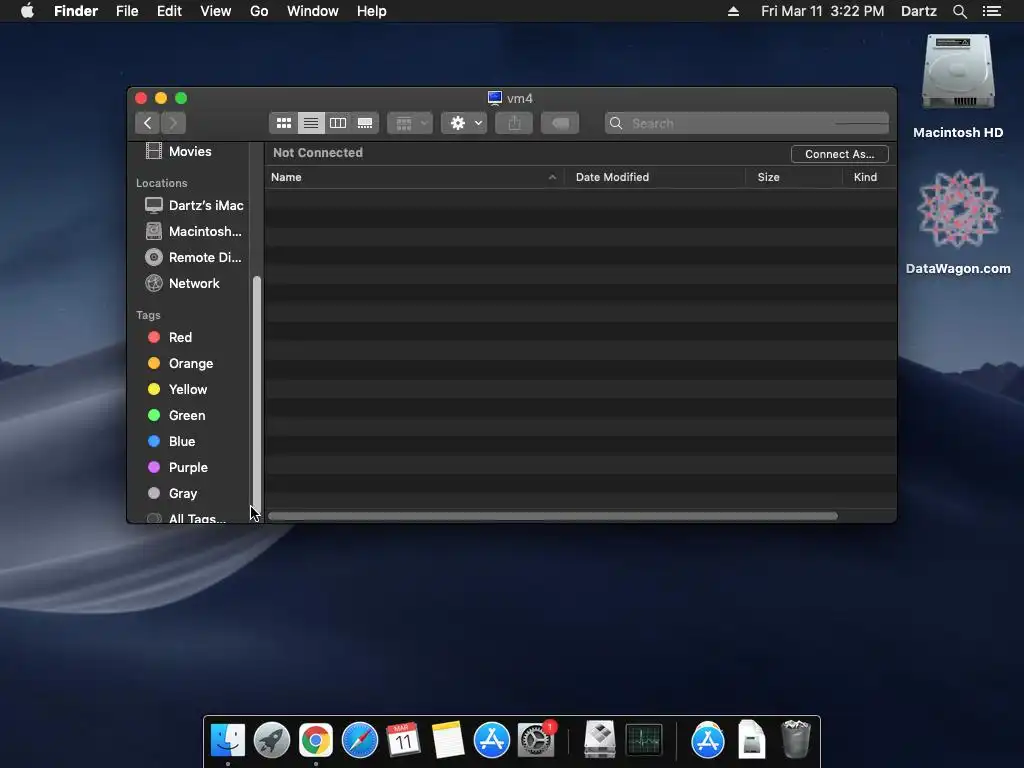Select Network in the sidebar
The width and height of the screenshot is (1024, 768).
(189, 283)
